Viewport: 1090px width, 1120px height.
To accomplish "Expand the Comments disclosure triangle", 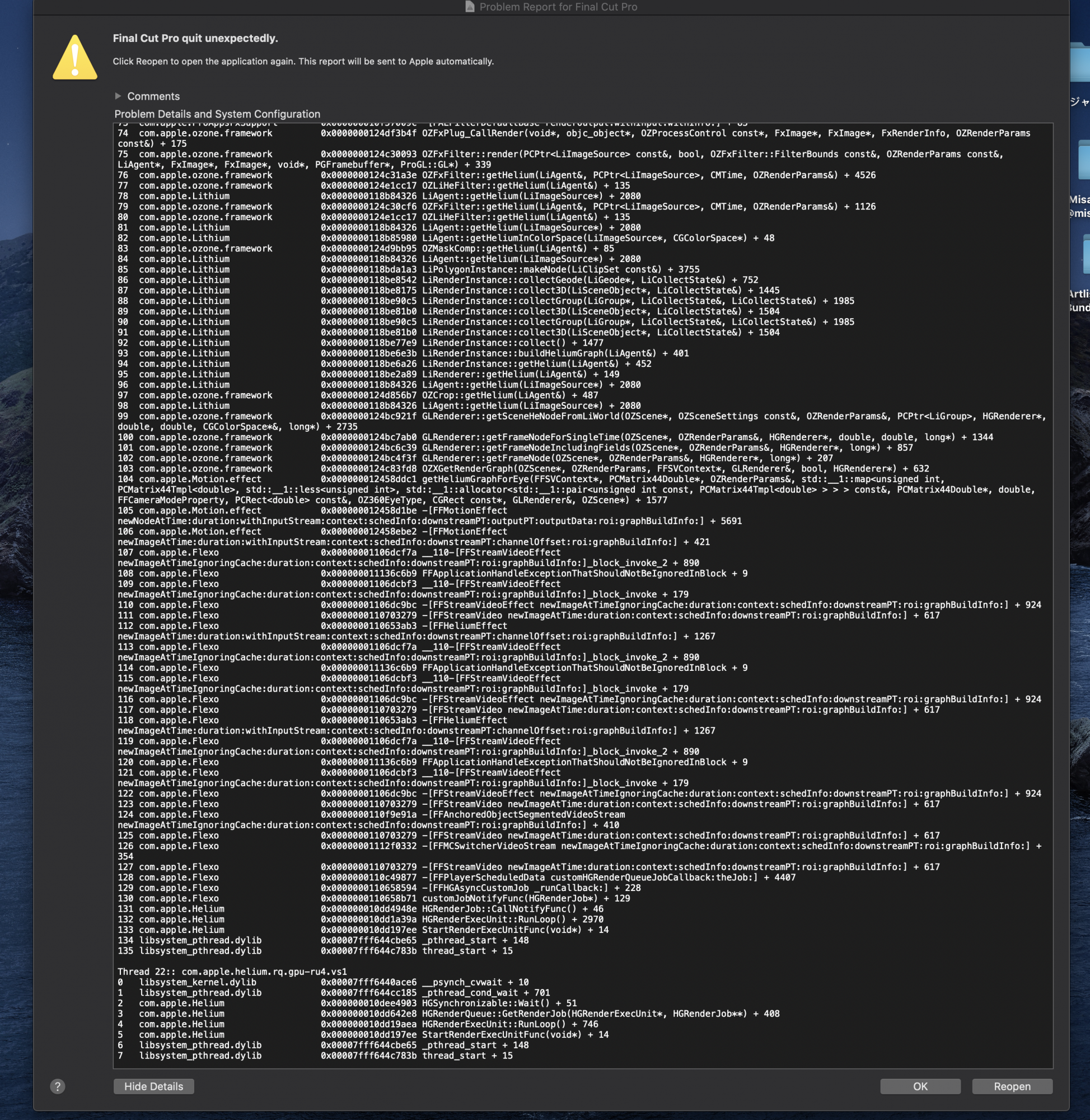I will pos(118,96).
